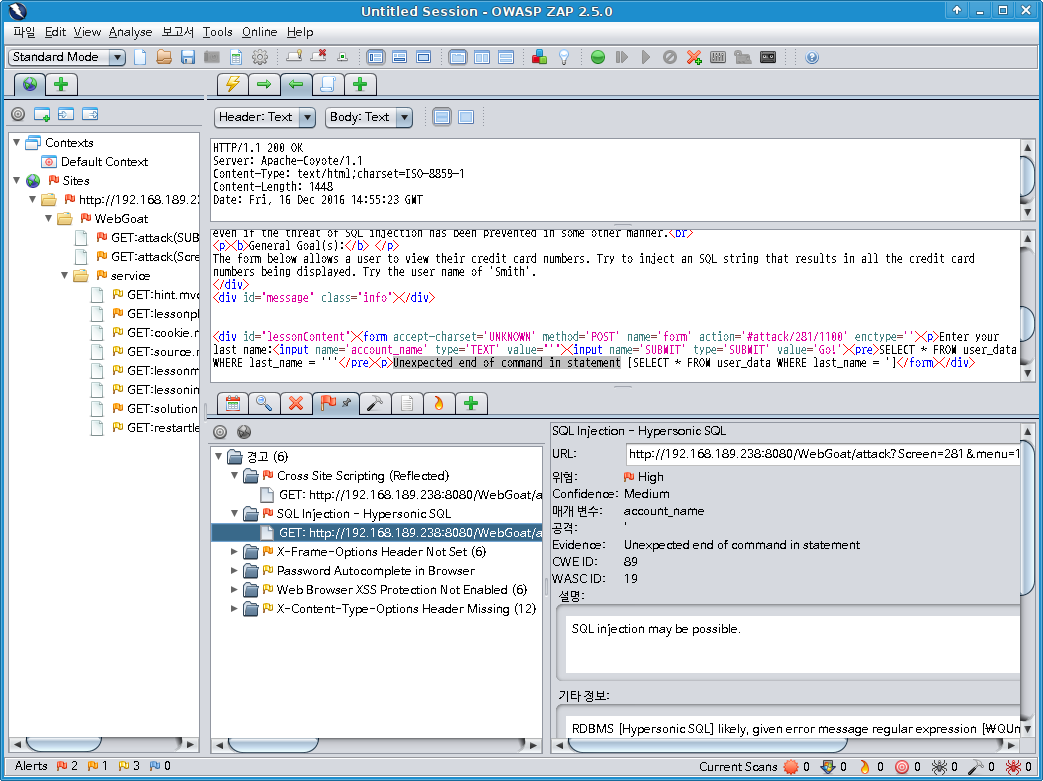1043x781 pixels.
Task: Toggle request and response tabs side by side
Action: point(482,57)
